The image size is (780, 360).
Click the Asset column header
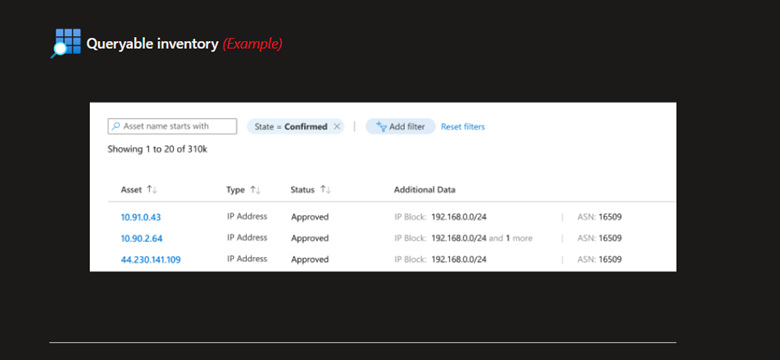tap(131, 189)
